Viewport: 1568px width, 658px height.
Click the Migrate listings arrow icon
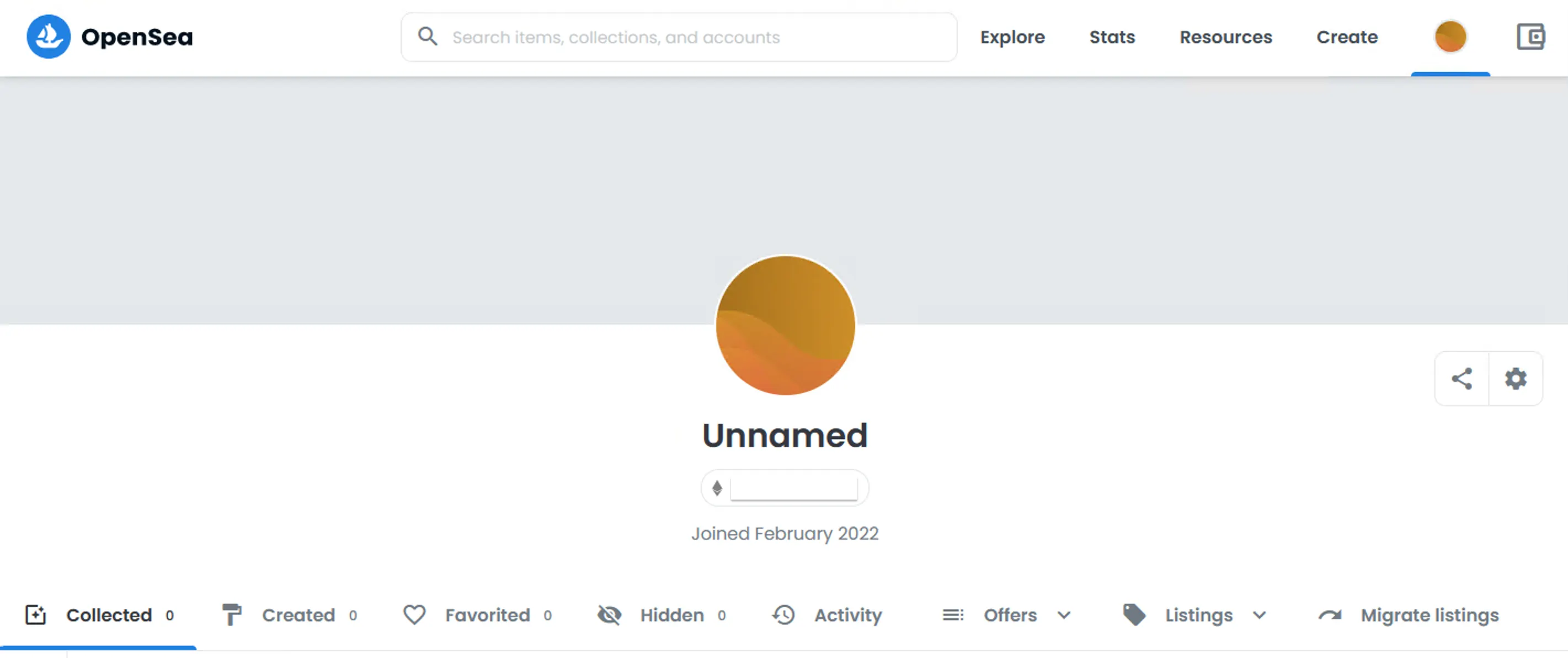click(1330, 615)
